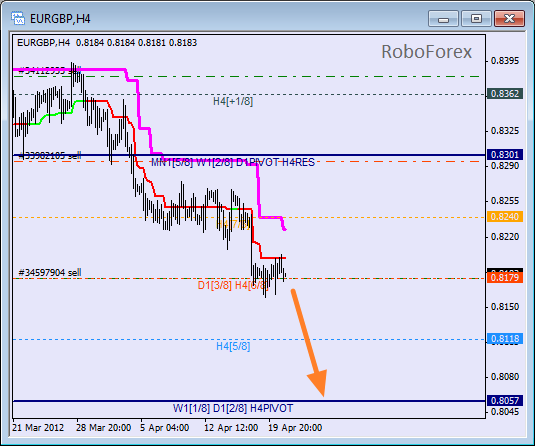The image size is (535, 446).
Task: Select the MN1[5/8] W1[2/8] D1PIVOT H4RES label
Action: tap(233, 162)
